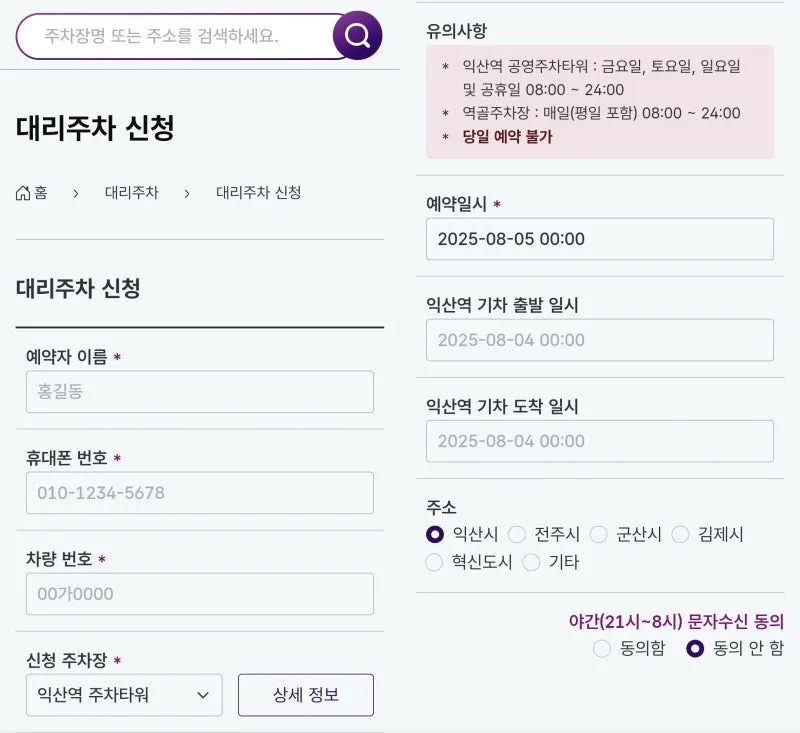Click the 휴대폰 번호 input field

(200, 493)
